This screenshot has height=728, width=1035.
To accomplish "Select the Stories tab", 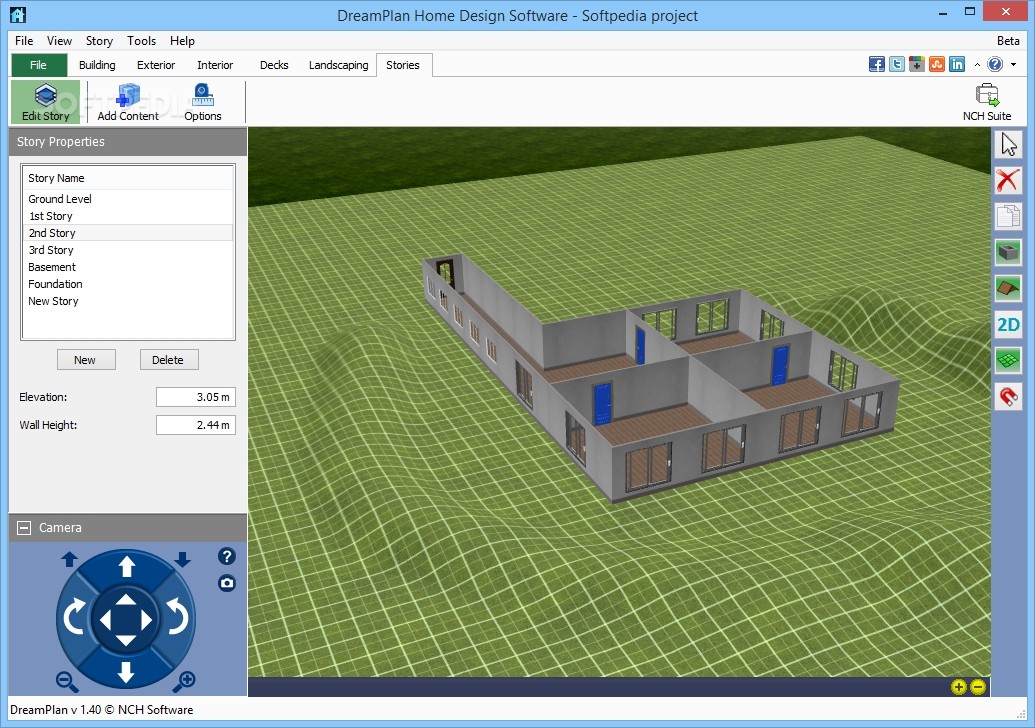I will pos(403,65).
